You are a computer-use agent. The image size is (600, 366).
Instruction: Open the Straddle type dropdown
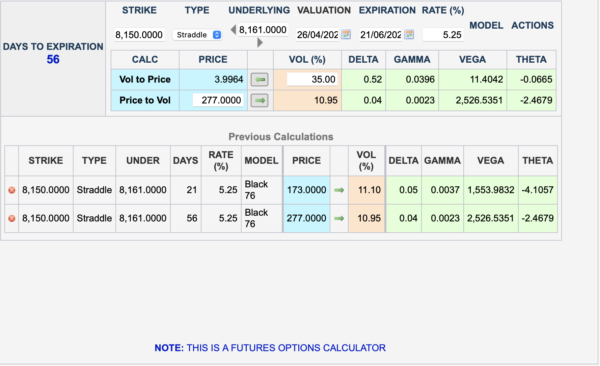coord(197,35)
